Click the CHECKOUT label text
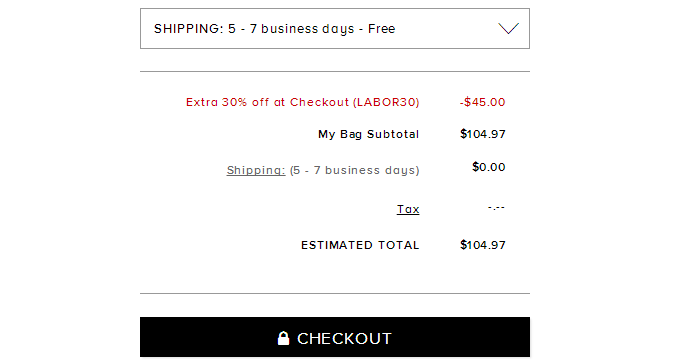The image size is (674, 362). 344,339
